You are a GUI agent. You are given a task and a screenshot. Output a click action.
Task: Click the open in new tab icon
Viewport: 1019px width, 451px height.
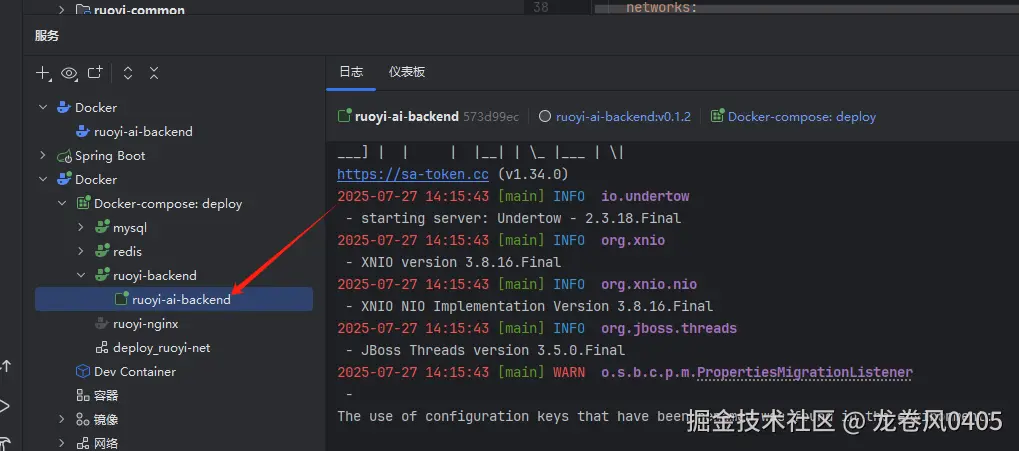(x=96, y=73)
